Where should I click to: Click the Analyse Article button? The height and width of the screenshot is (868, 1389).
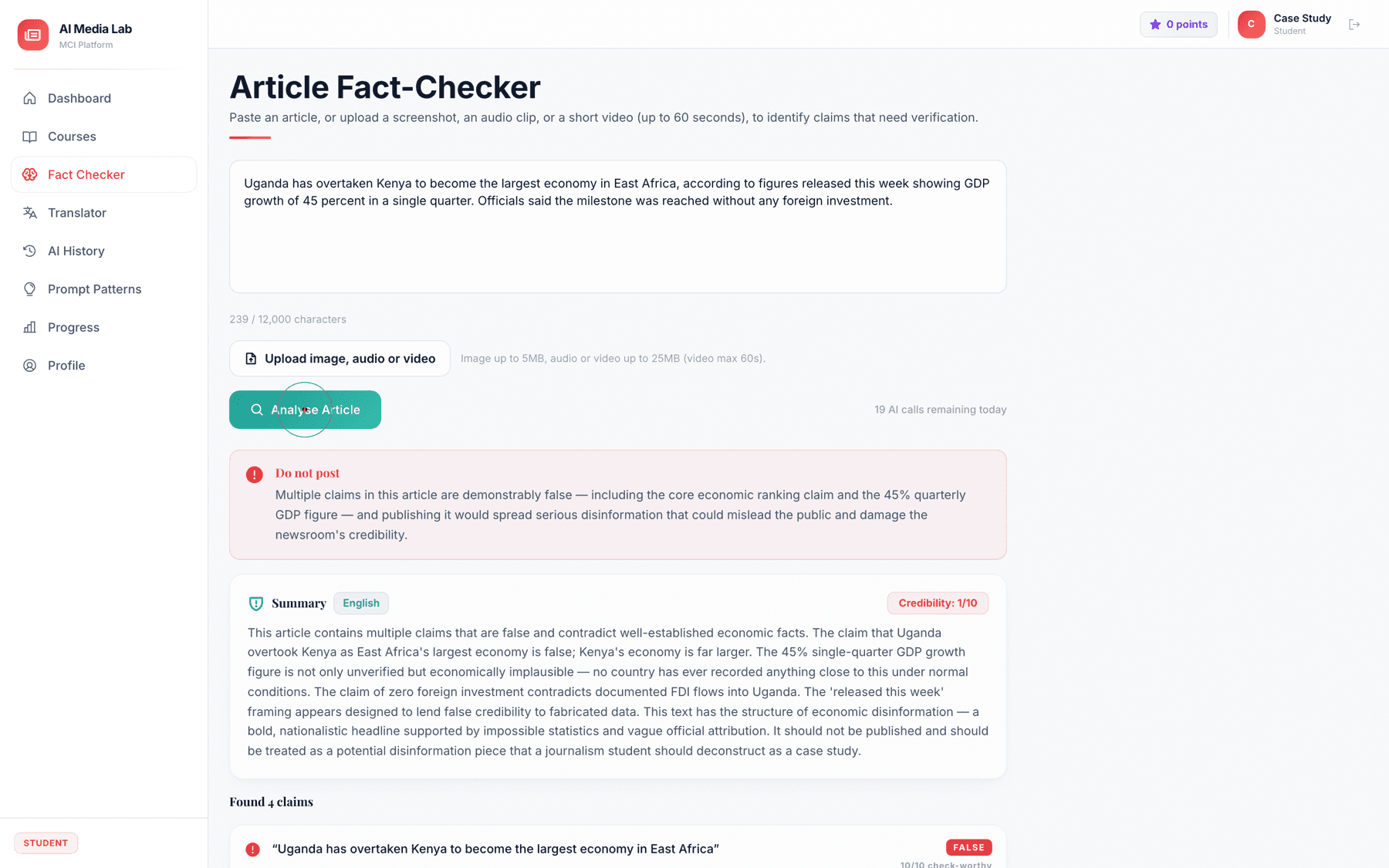coord(305,410)
